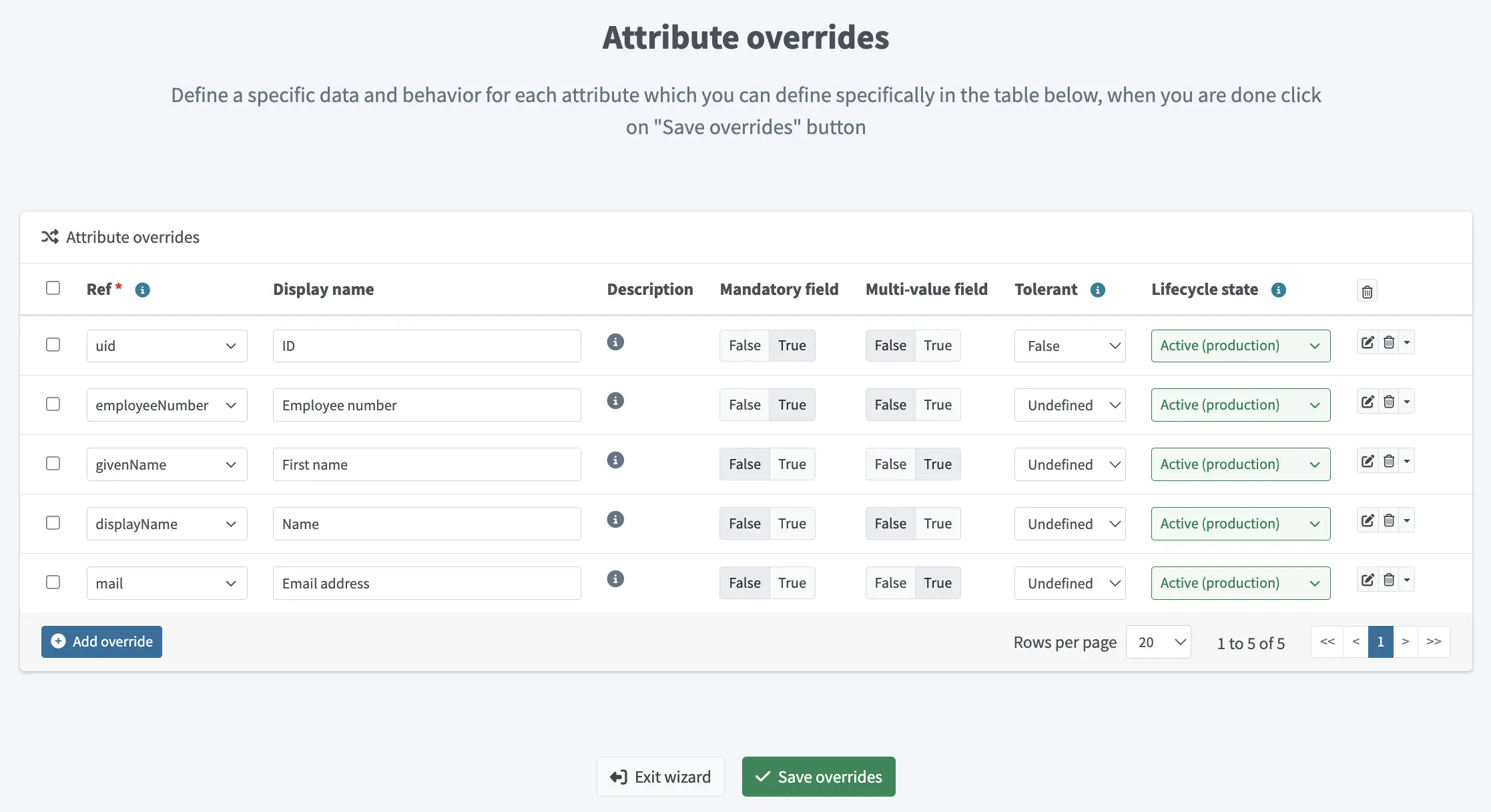
Task: Delete the givenName row using its trash icon
Action: click(x=1390, y=460)
